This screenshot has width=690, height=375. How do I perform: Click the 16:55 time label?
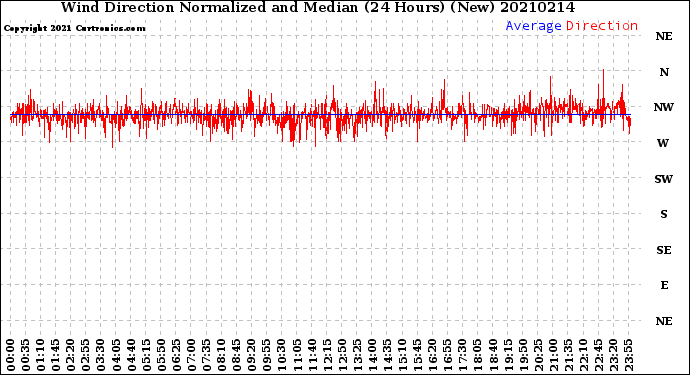click(x=448, y=355)
